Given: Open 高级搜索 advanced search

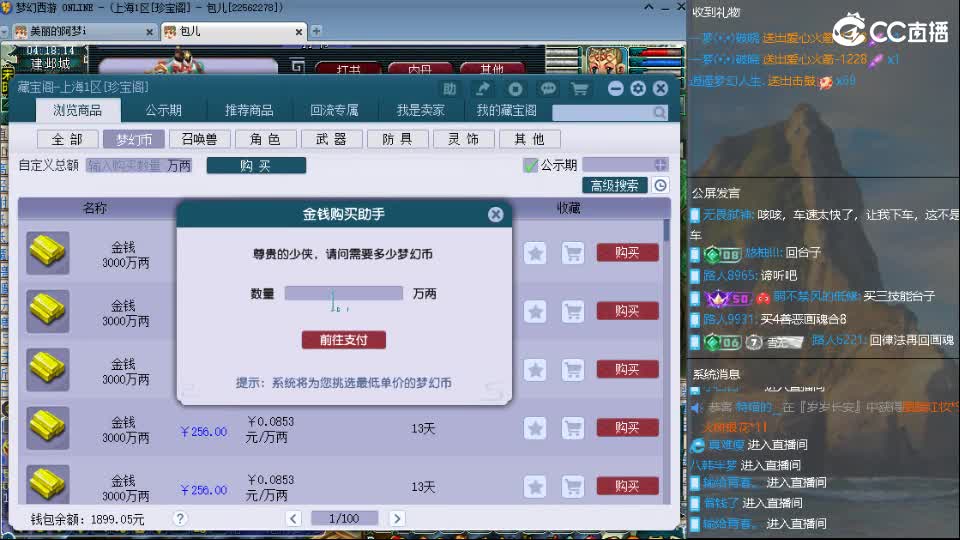Looking at the screenshot, I should (615, 186).
